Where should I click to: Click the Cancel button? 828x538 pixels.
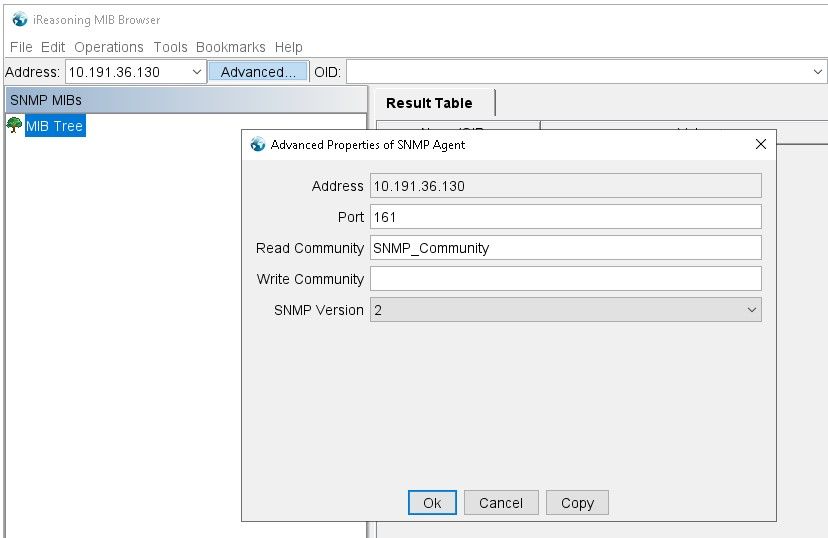click(x=501, y=503)
